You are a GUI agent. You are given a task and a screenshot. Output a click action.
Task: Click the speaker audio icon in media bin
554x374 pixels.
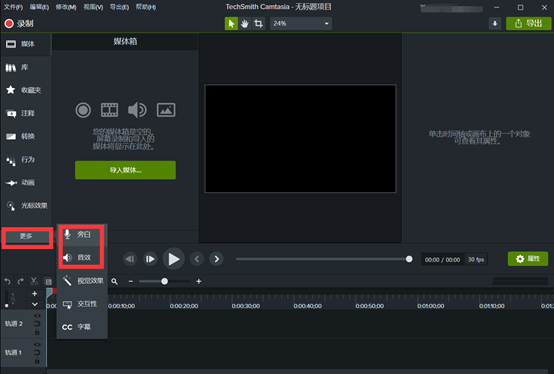(x=137, y=110)
